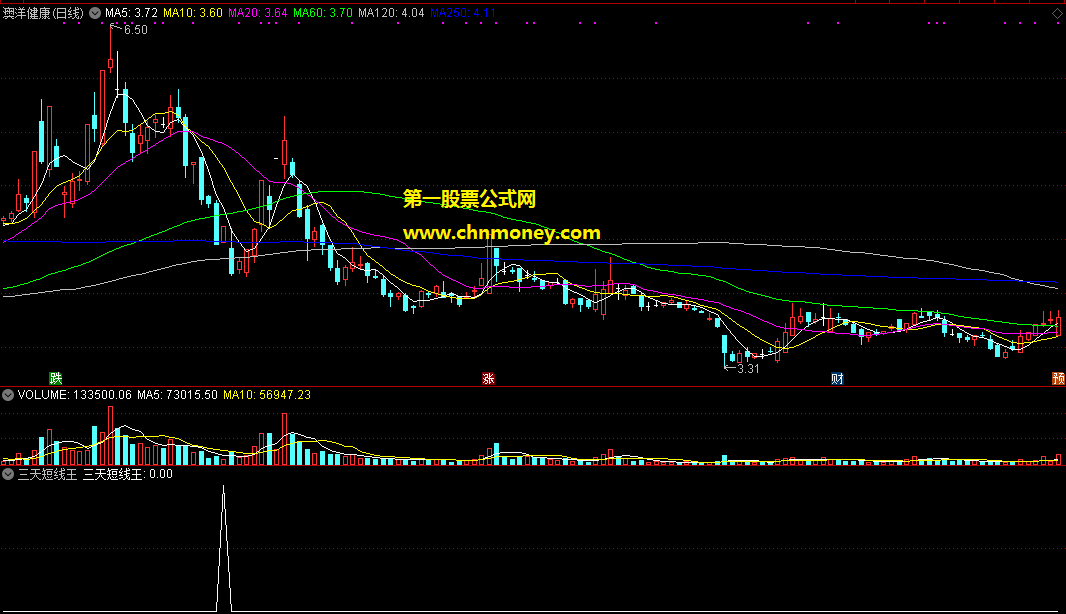The width and height of the screenshot is (1066, 614).
Task: Click the 三天短线王: 0.00 value
Action: point(128,474)
